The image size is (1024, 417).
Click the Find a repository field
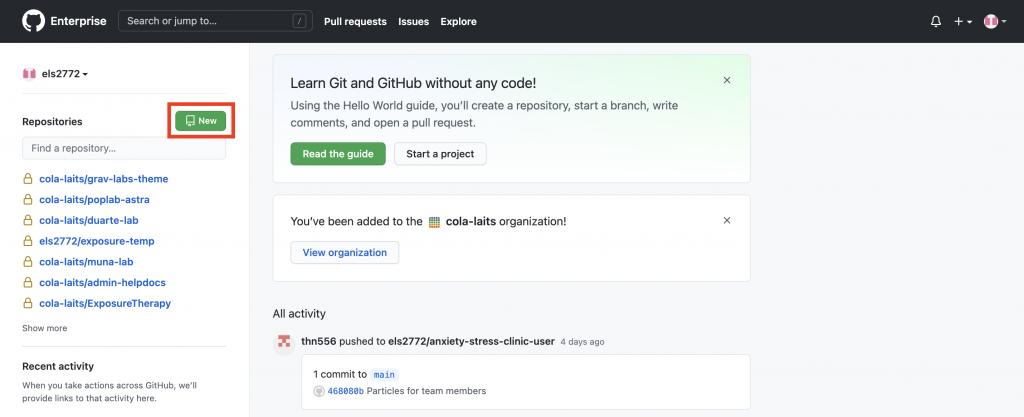coord(124,148)
